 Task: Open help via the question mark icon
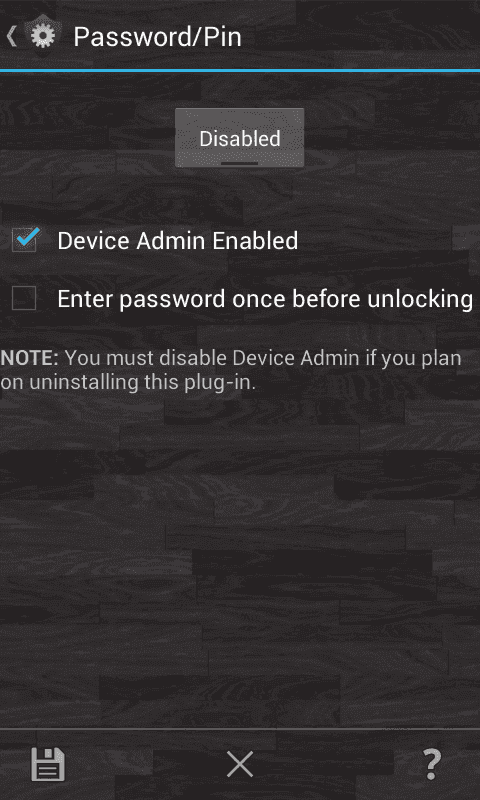[x=432, y=764]
